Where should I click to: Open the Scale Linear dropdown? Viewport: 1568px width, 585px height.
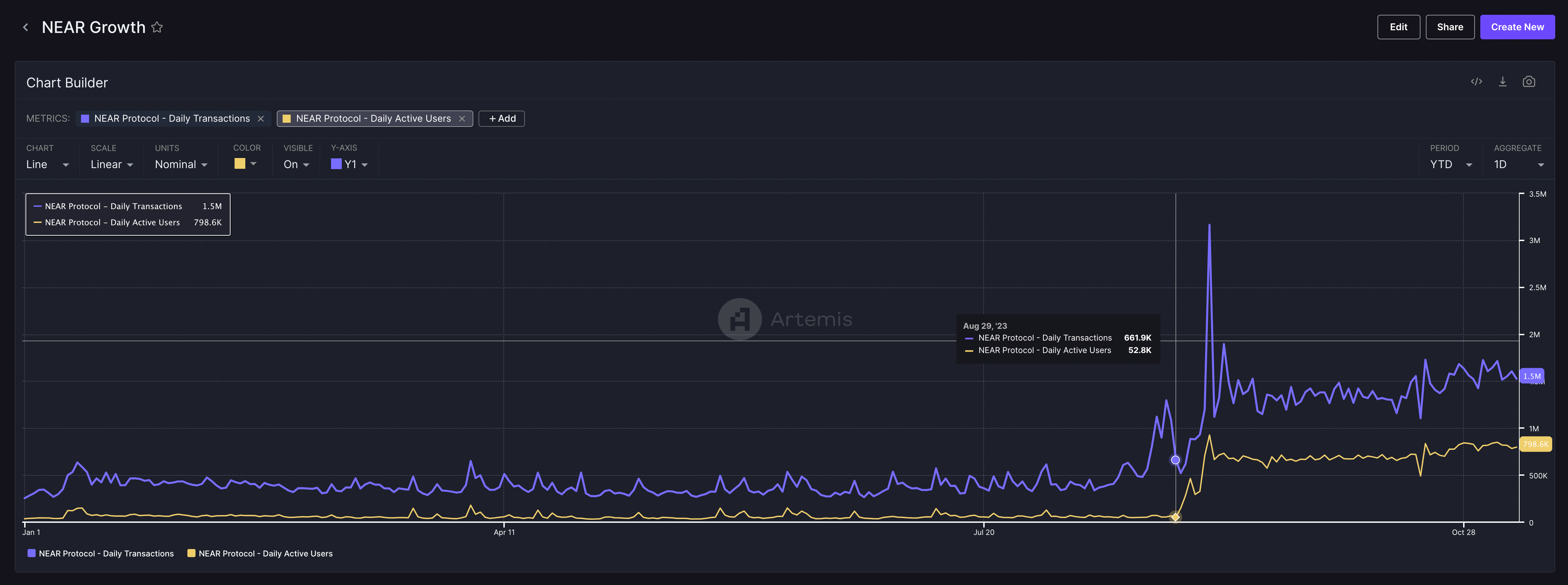click(x=111, y=164)
